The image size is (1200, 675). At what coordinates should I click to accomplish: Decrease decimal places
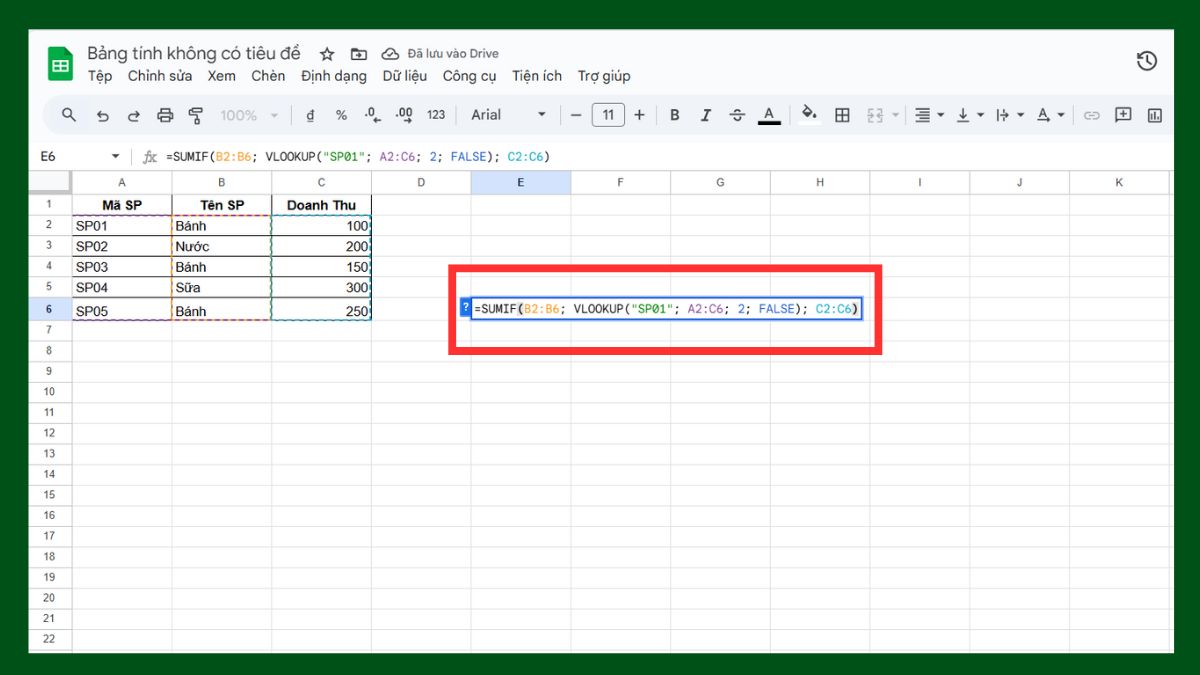point(373,115)
